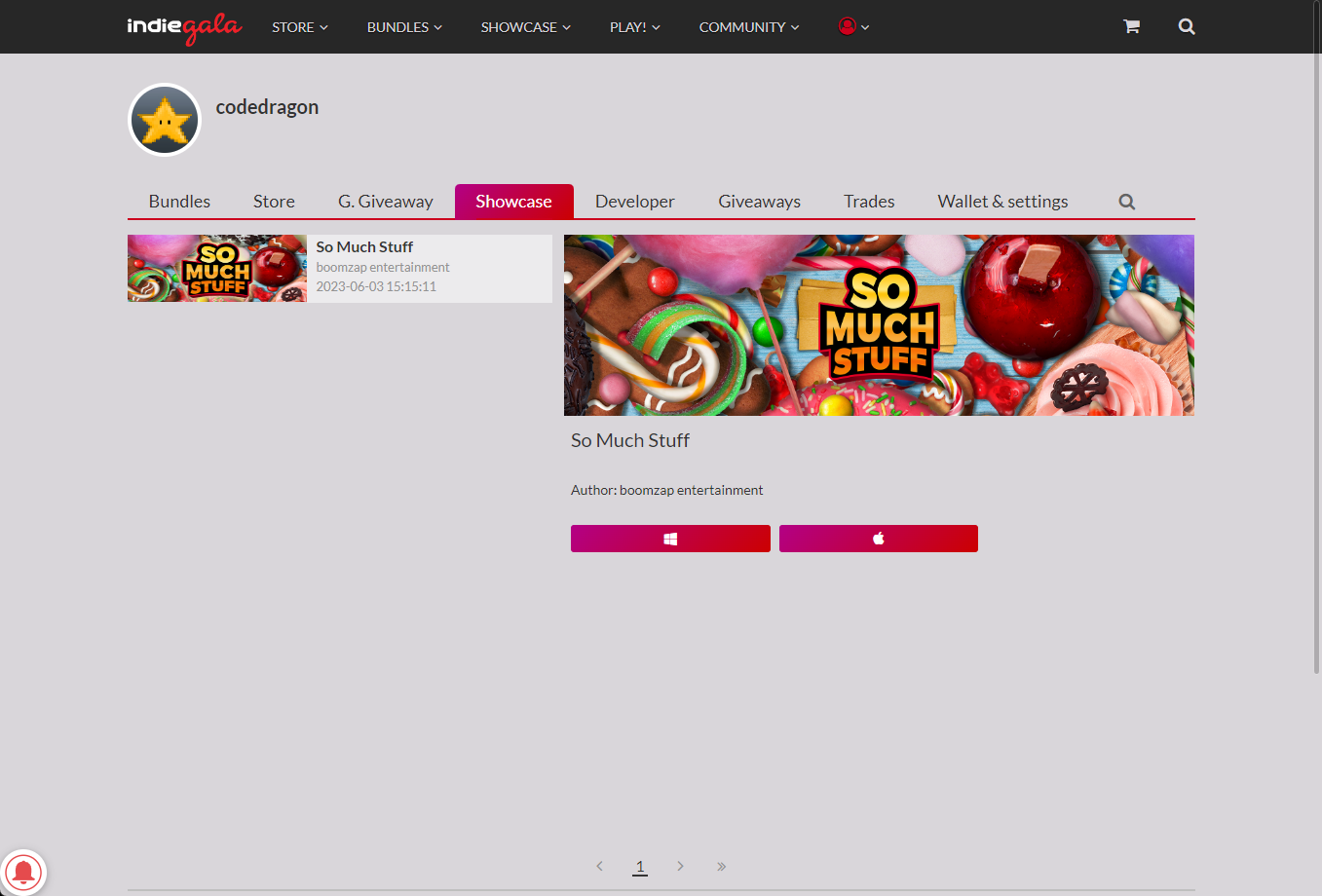
Task: Expand the STORE dropdown menu
Action: point(300,27)
